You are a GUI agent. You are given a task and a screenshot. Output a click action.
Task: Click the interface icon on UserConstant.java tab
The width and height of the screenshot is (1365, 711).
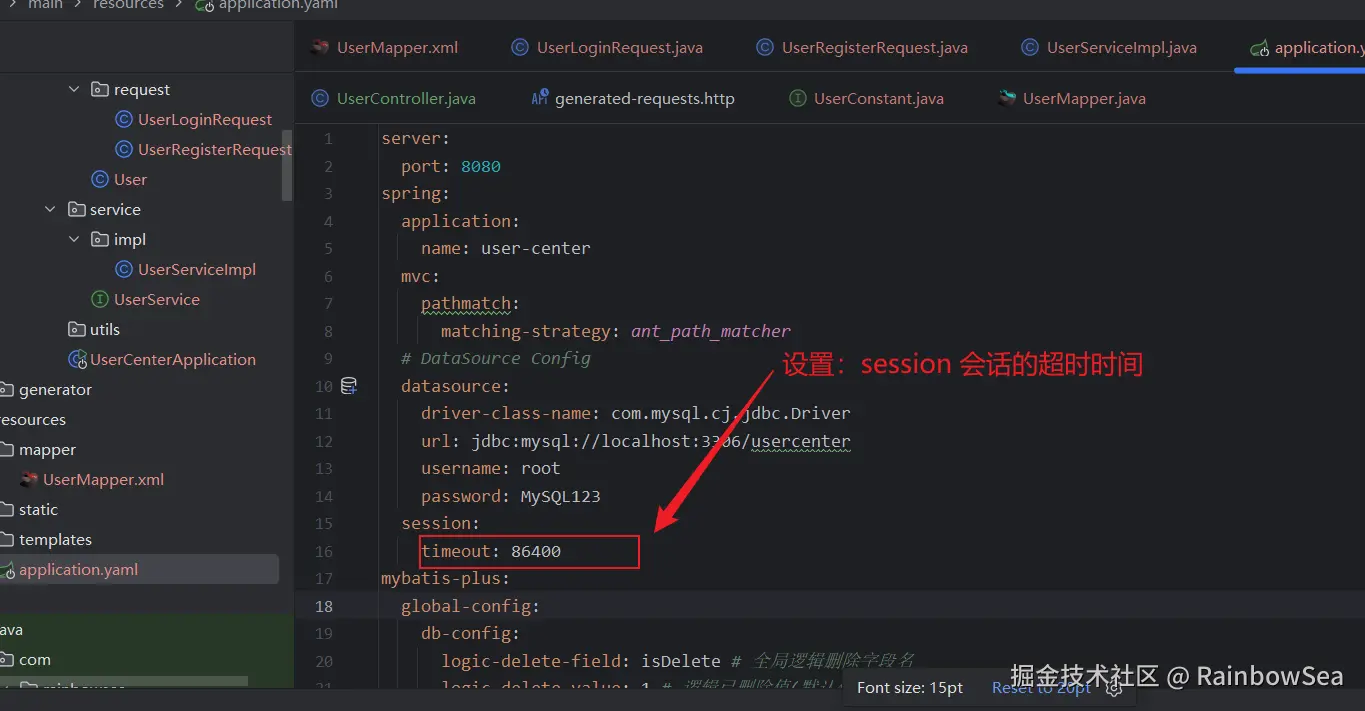798,98
